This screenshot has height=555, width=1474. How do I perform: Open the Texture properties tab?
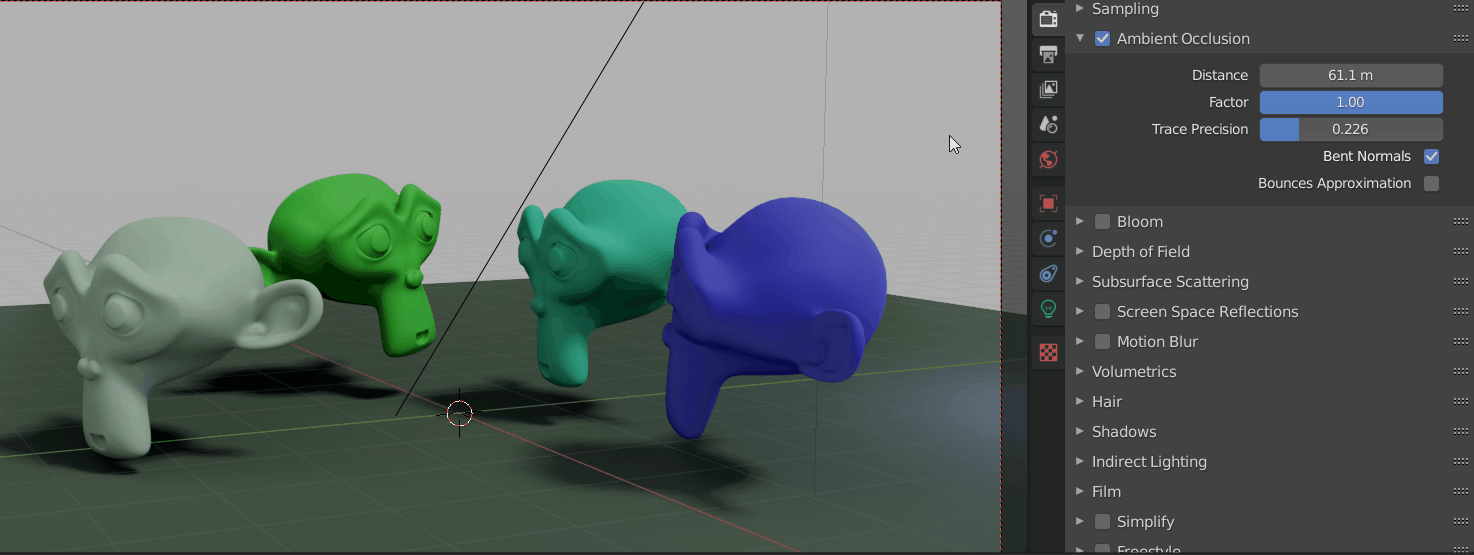1048,352
